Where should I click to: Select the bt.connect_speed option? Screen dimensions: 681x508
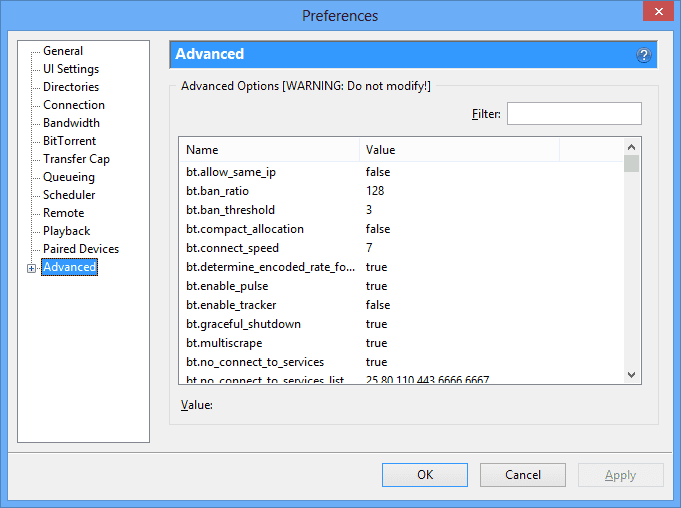(401, 248)
